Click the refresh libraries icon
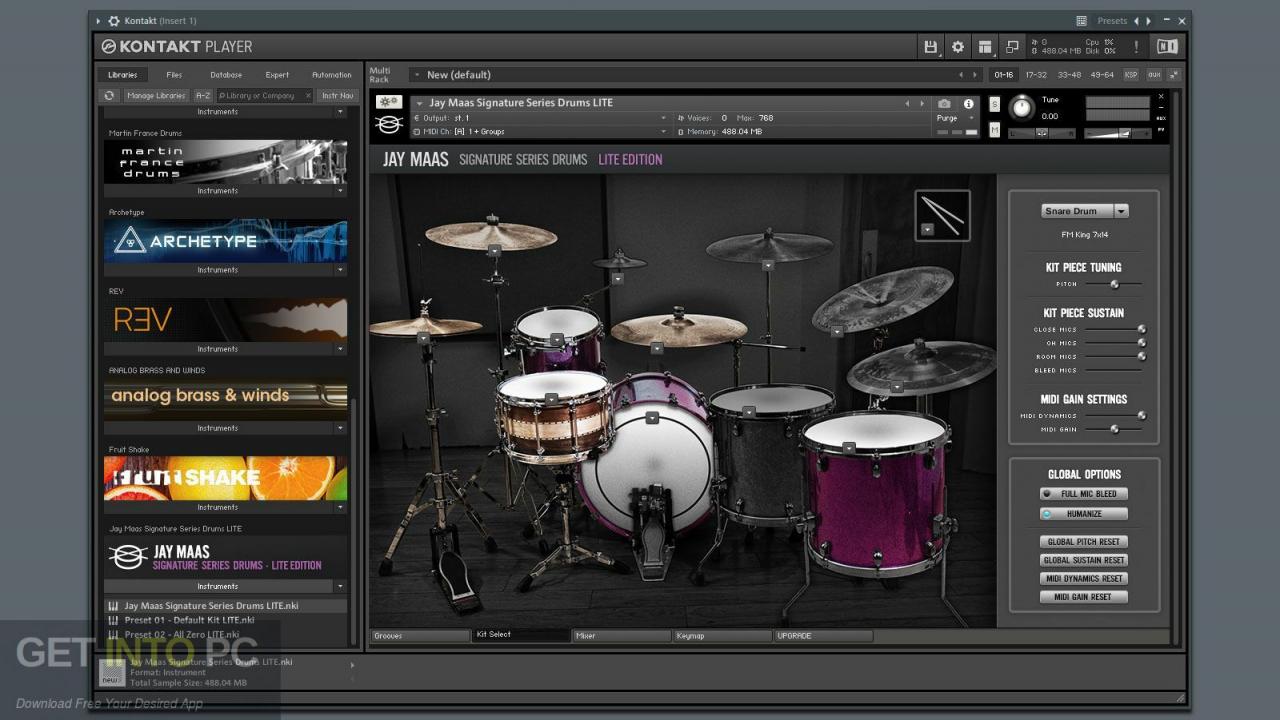The image size is (1280, 720). coord(110,95)
